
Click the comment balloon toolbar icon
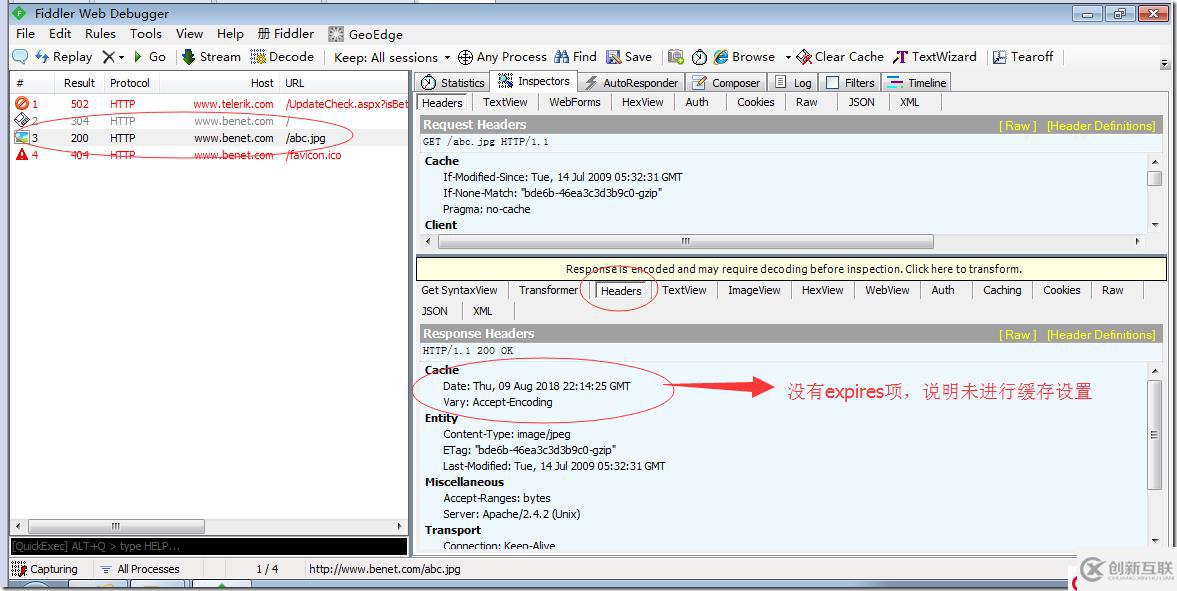pos(20,57)
